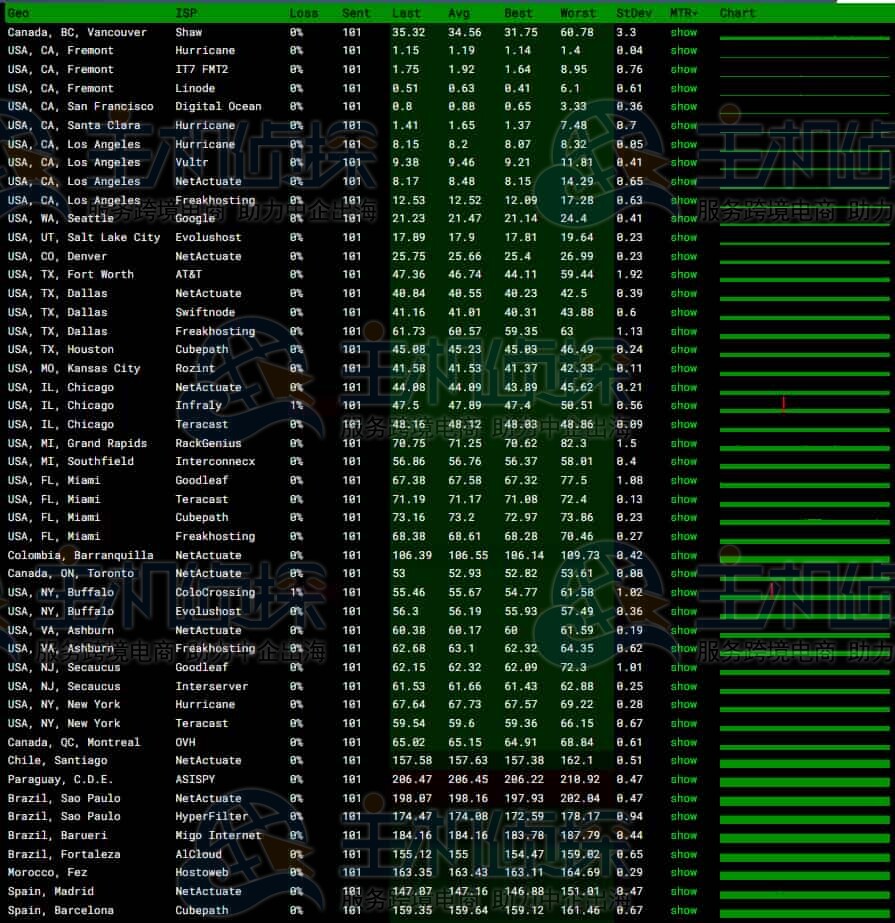Show MTR for Barcelona Cubepath row
The height and width of the screenshot is (923, 895).
pyautogui.click(x=684, y=910)
